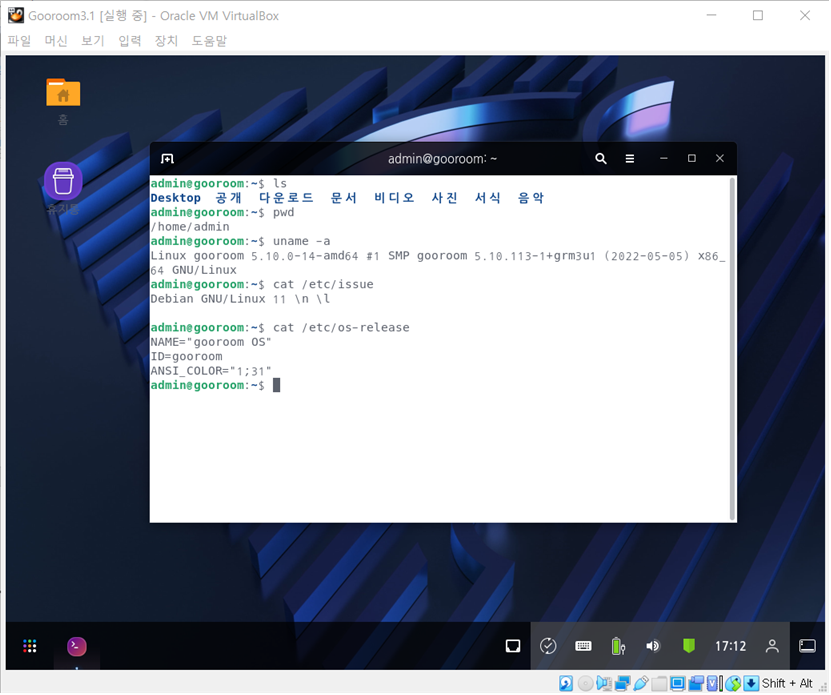The width and height of the screenshot is (831, 695).
Task: Click the Shift + Alt host key label
Action: 789,684
